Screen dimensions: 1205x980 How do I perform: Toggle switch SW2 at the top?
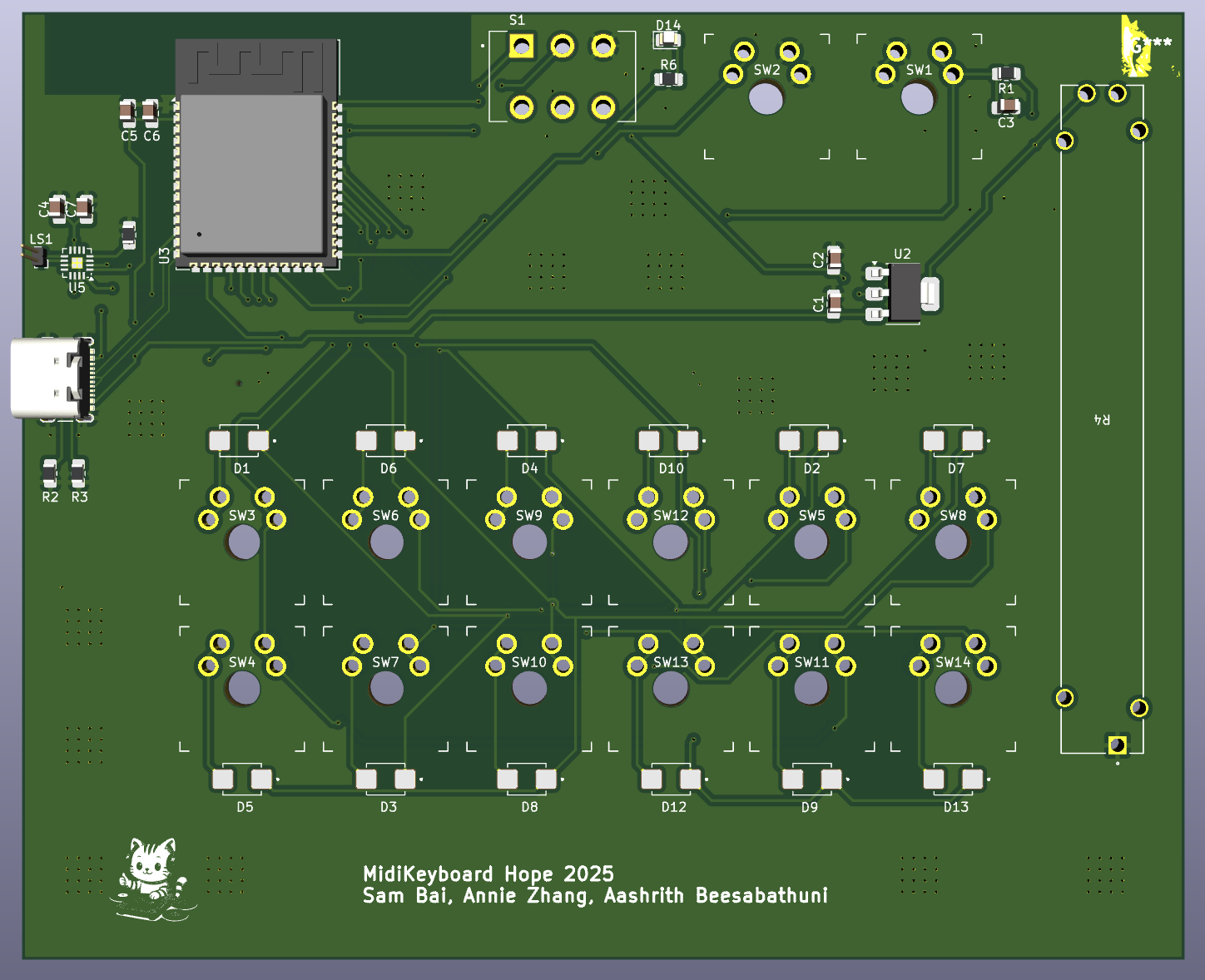[766, 96]
